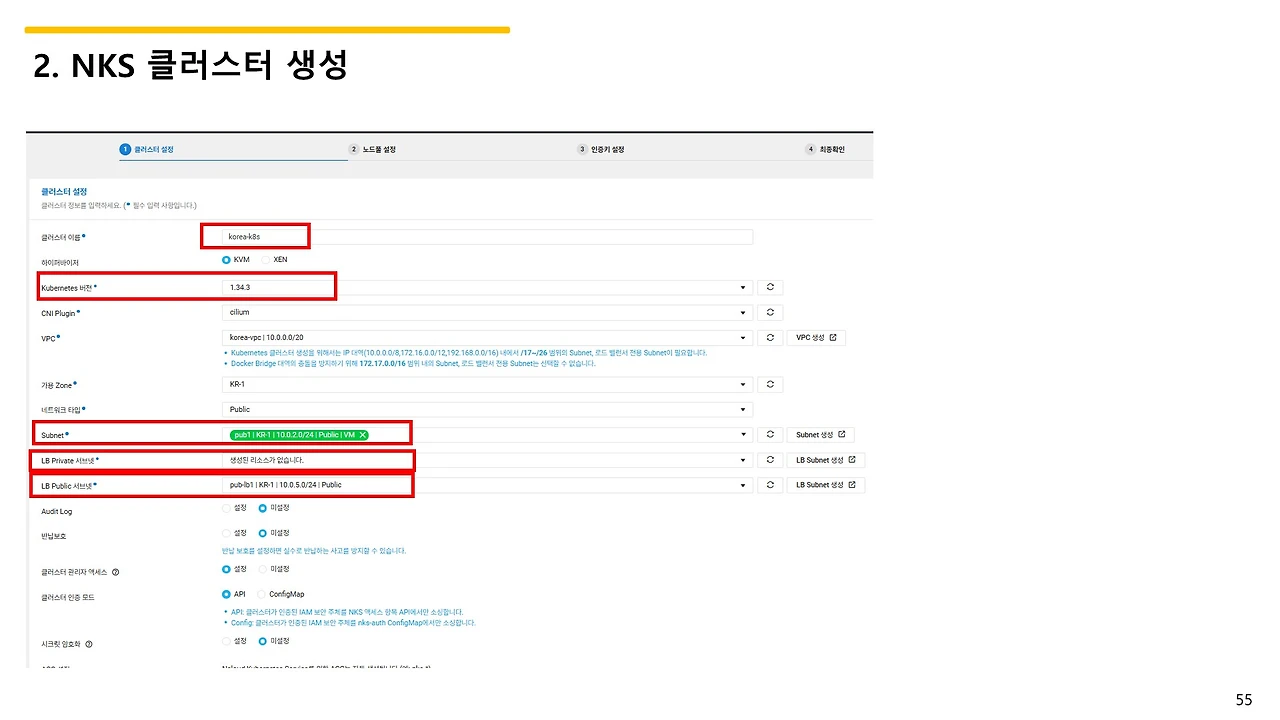Refresh the CNI Plugin list
1280x720 pixels.
coord(770,313)
